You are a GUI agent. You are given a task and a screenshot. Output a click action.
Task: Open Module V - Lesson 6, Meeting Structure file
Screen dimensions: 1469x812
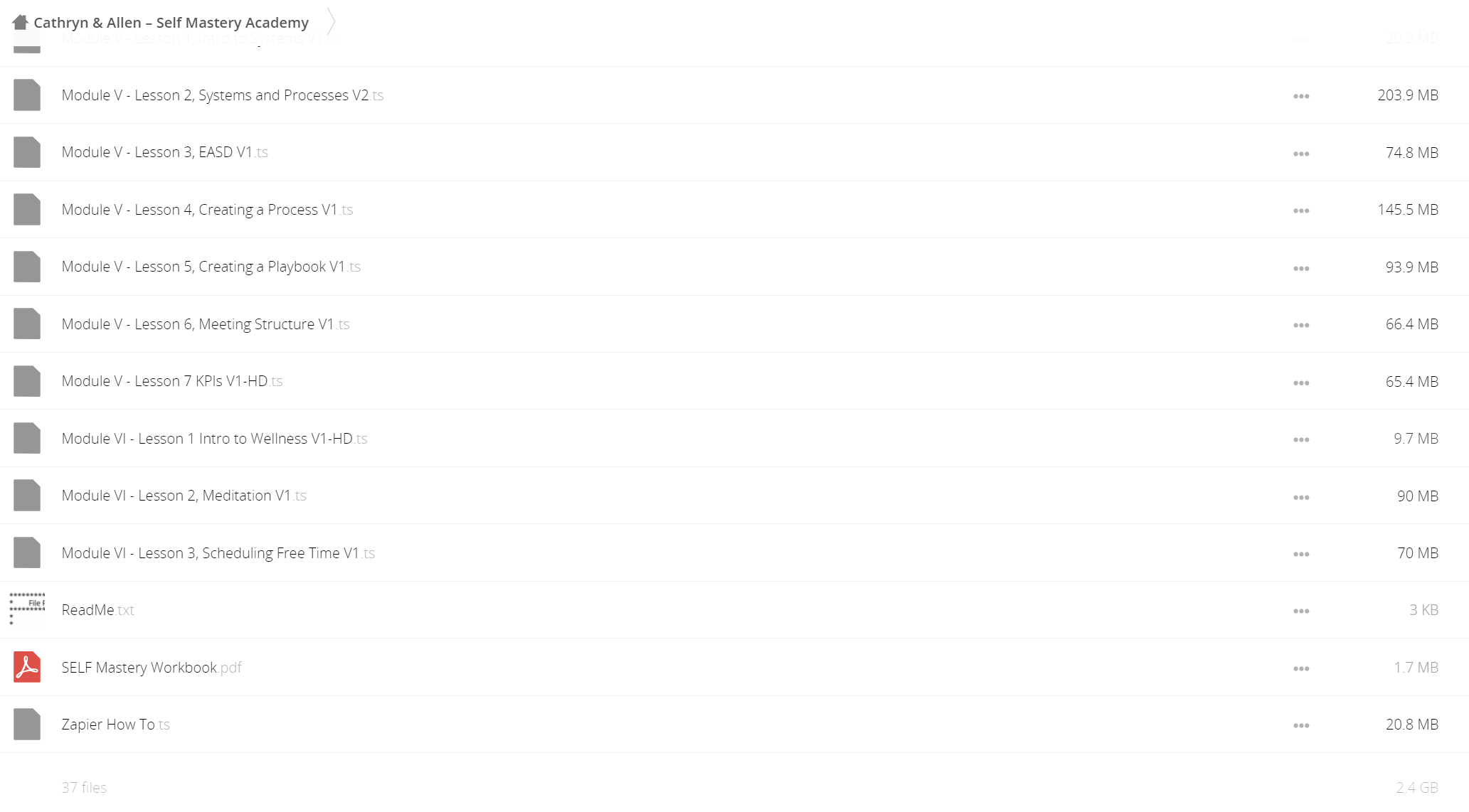206,324
